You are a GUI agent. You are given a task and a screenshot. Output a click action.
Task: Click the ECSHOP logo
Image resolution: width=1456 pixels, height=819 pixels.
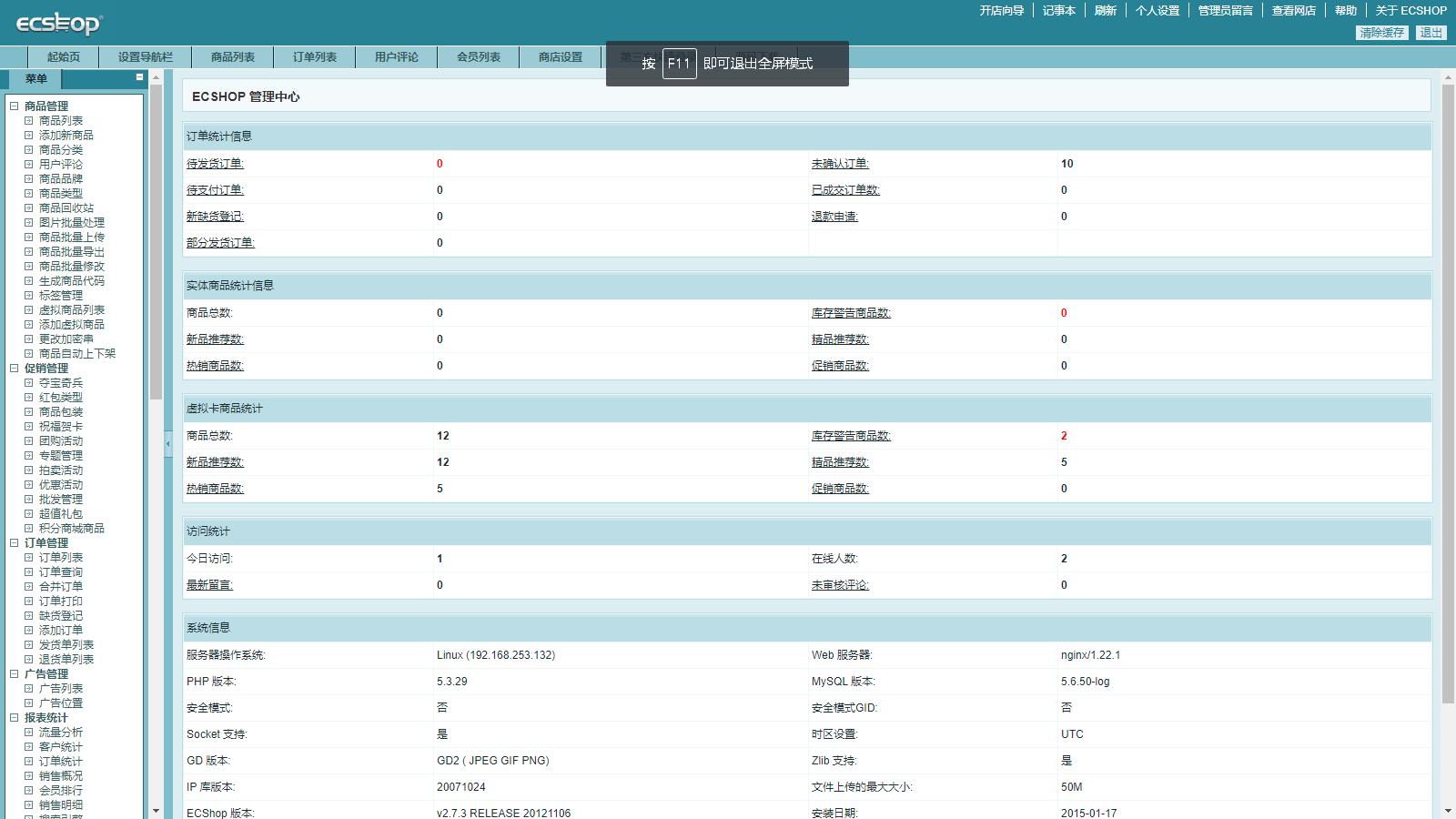(x=59, y=23)
